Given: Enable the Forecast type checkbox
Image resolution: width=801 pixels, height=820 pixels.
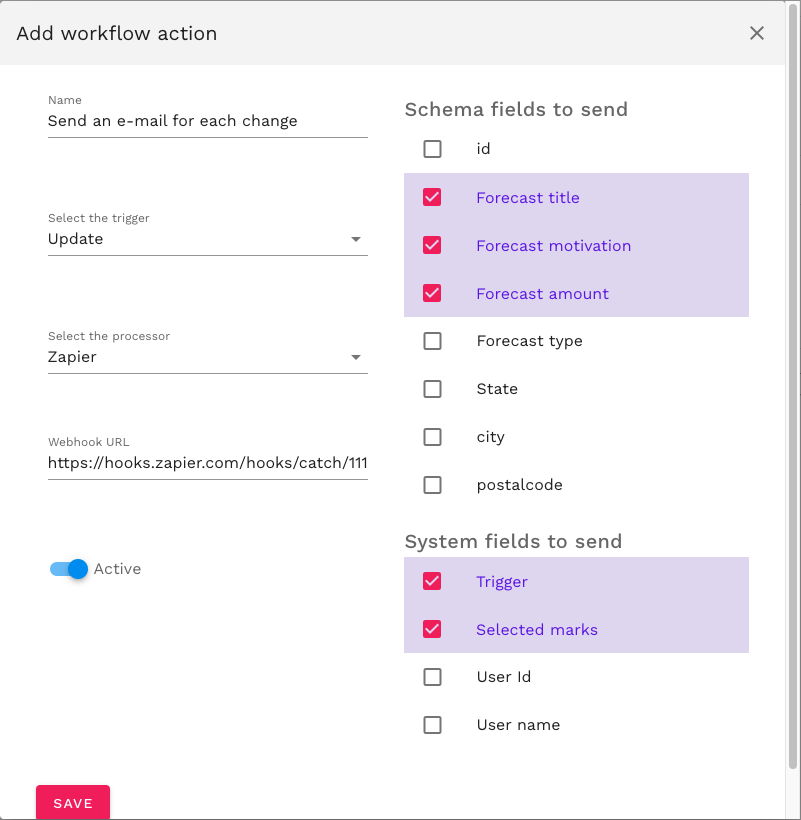Looking at the screenshot, I should tap(432, 341).
